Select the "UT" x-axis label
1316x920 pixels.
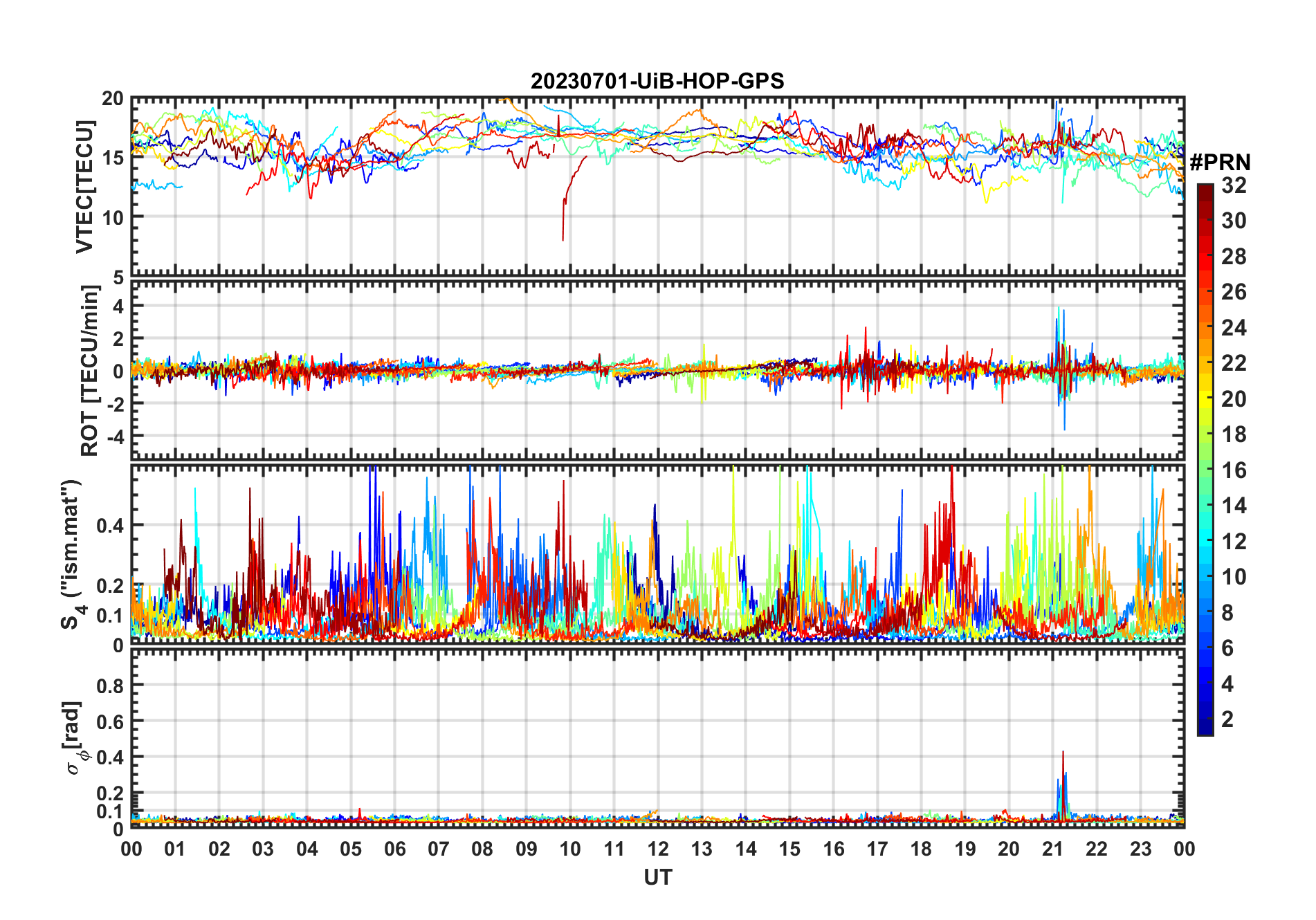(658, 877)
